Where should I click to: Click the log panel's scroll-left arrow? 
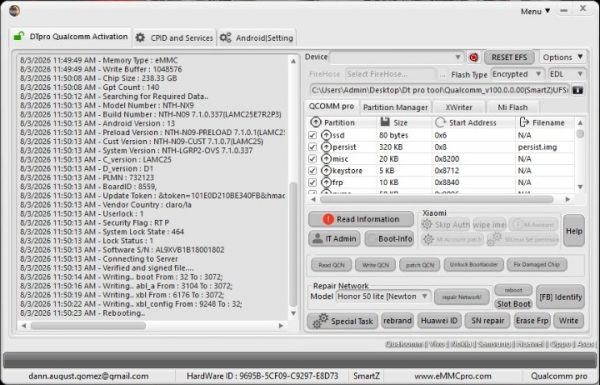[x=24, y=326]
